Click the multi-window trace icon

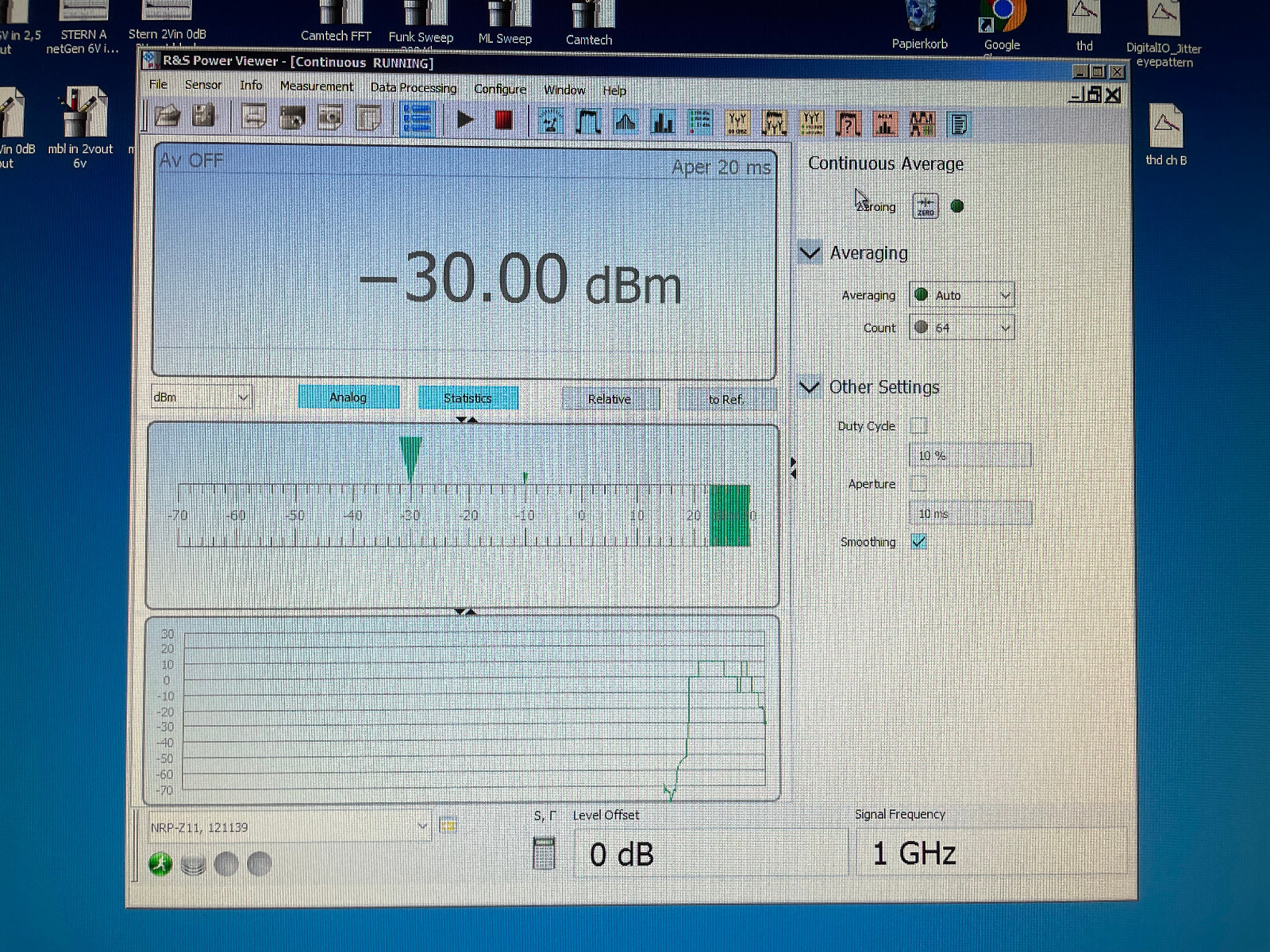[922, 125]
